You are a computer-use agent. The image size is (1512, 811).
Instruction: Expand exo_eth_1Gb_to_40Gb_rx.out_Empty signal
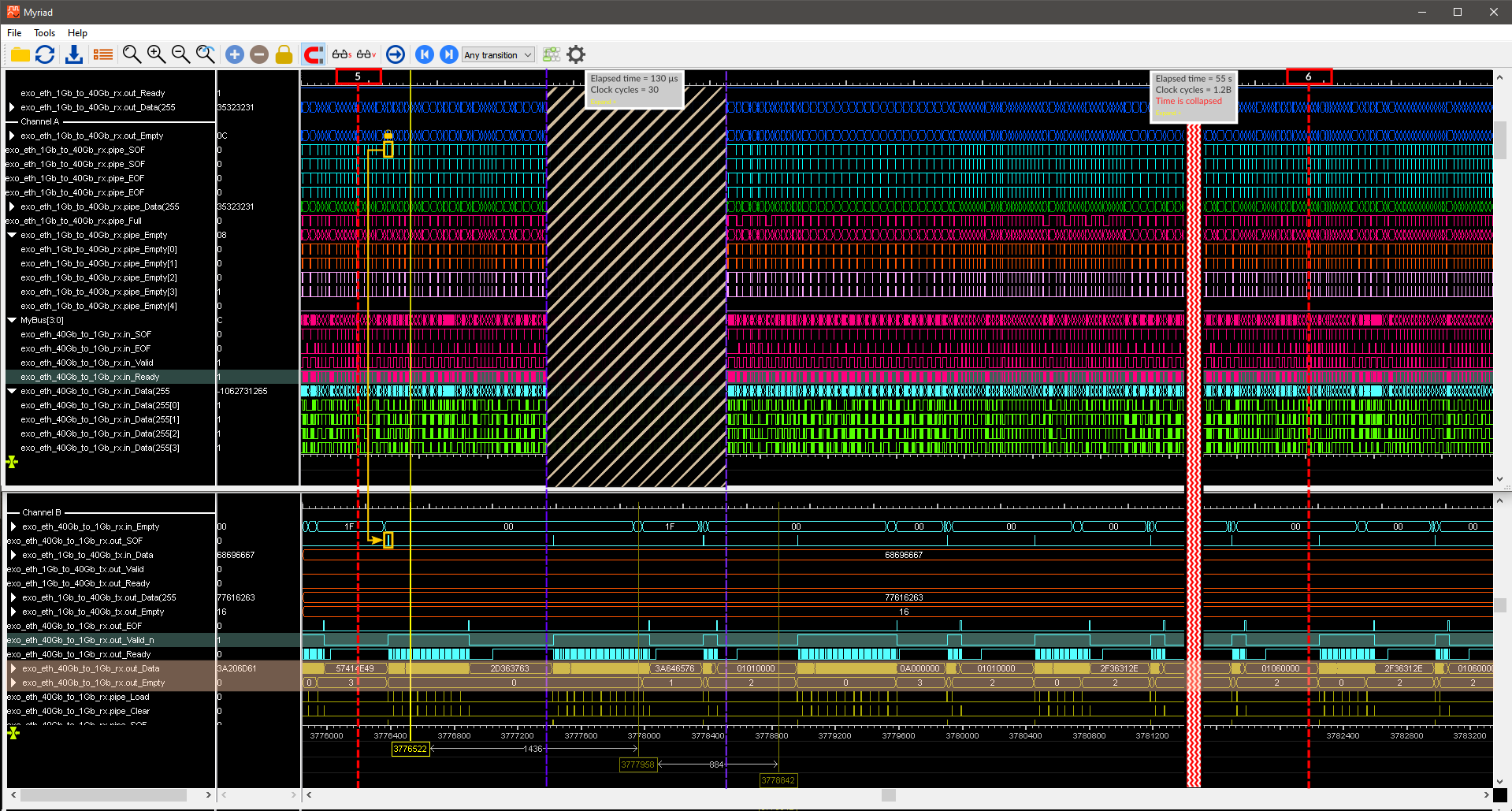(x=12, y=136)
